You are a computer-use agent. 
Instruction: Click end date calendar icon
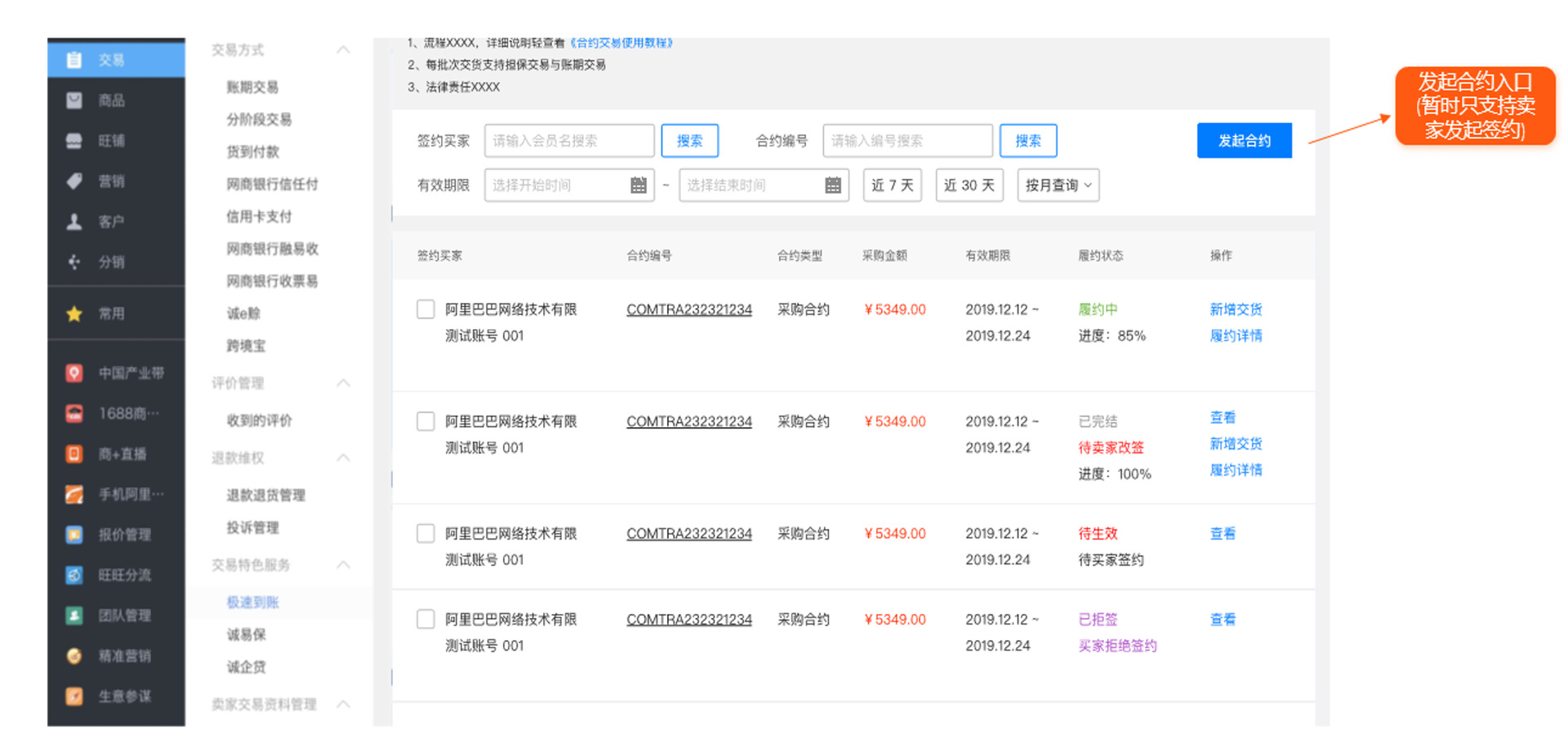pyautogui.click(x=832, y=185)
